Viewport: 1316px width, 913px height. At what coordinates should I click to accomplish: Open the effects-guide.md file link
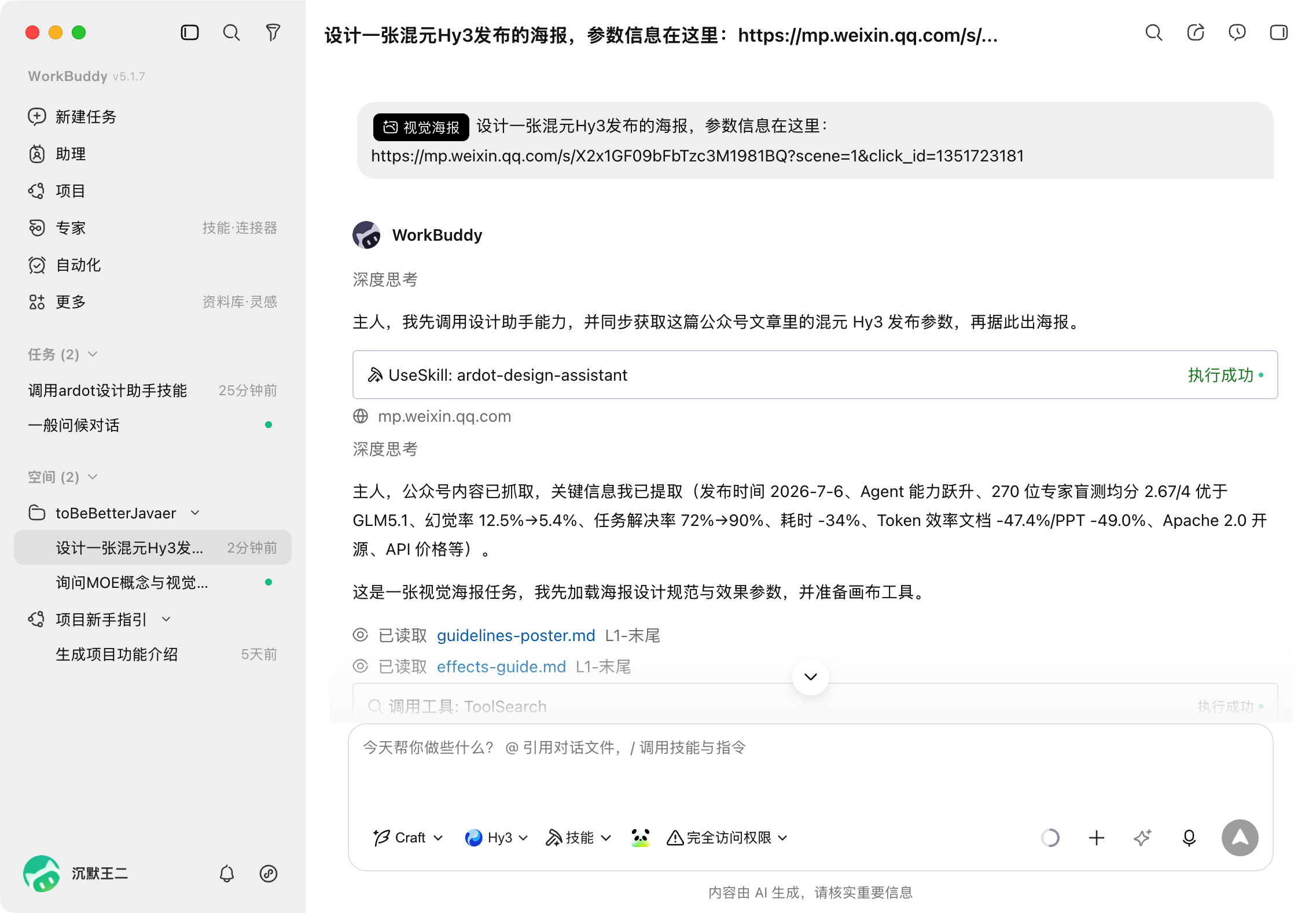[x=501, y=667]
